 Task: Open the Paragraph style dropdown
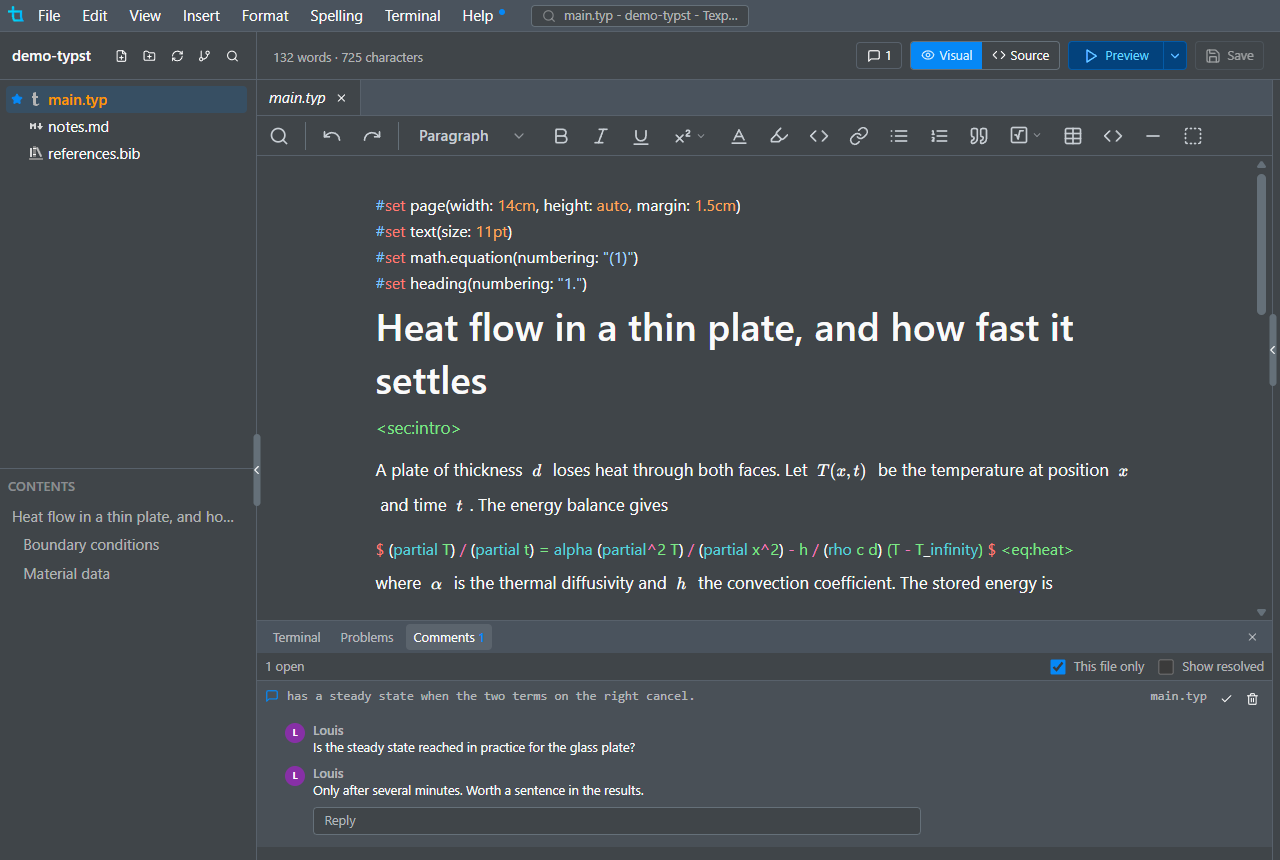[x=470, y=136]
